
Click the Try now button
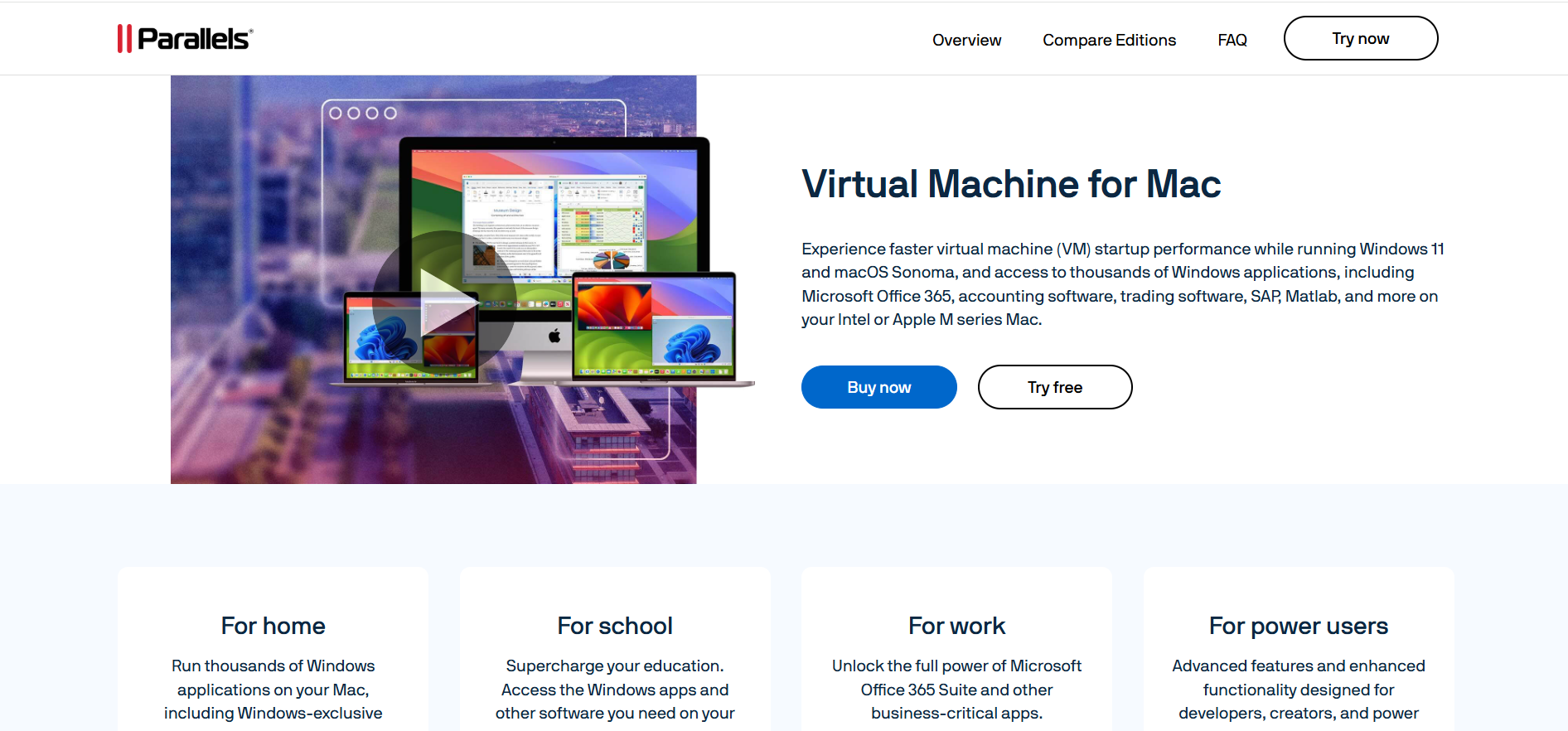click(1361, 38)
